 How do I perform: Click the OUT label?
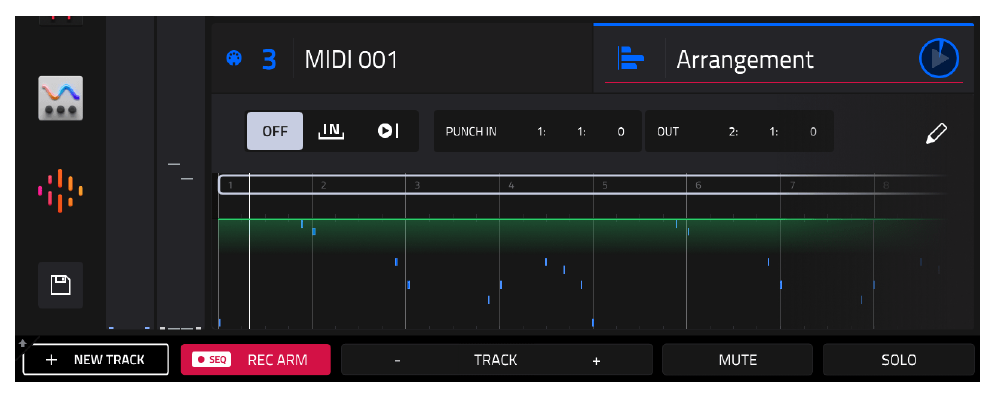tap(668, 132)
